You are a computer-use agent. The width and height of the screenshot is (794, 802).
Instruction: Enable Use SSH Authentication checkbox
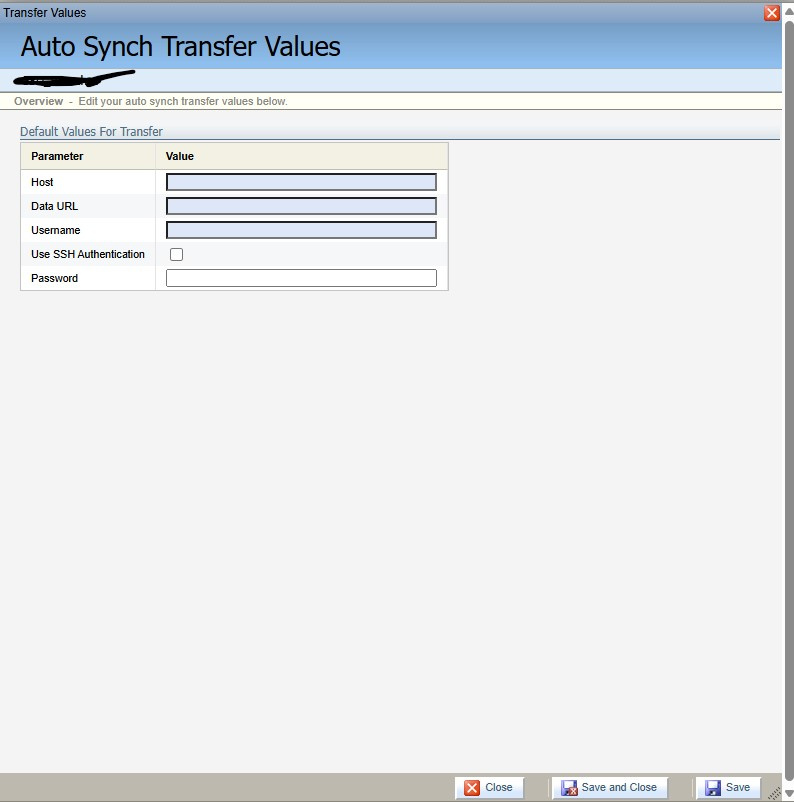(177, 254)
